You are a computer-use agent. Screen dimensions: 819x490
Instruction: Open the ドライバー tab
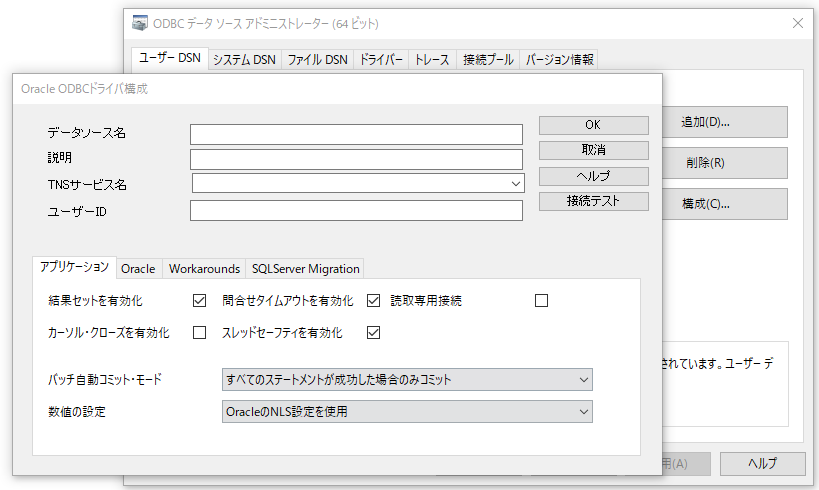[381, 59]
